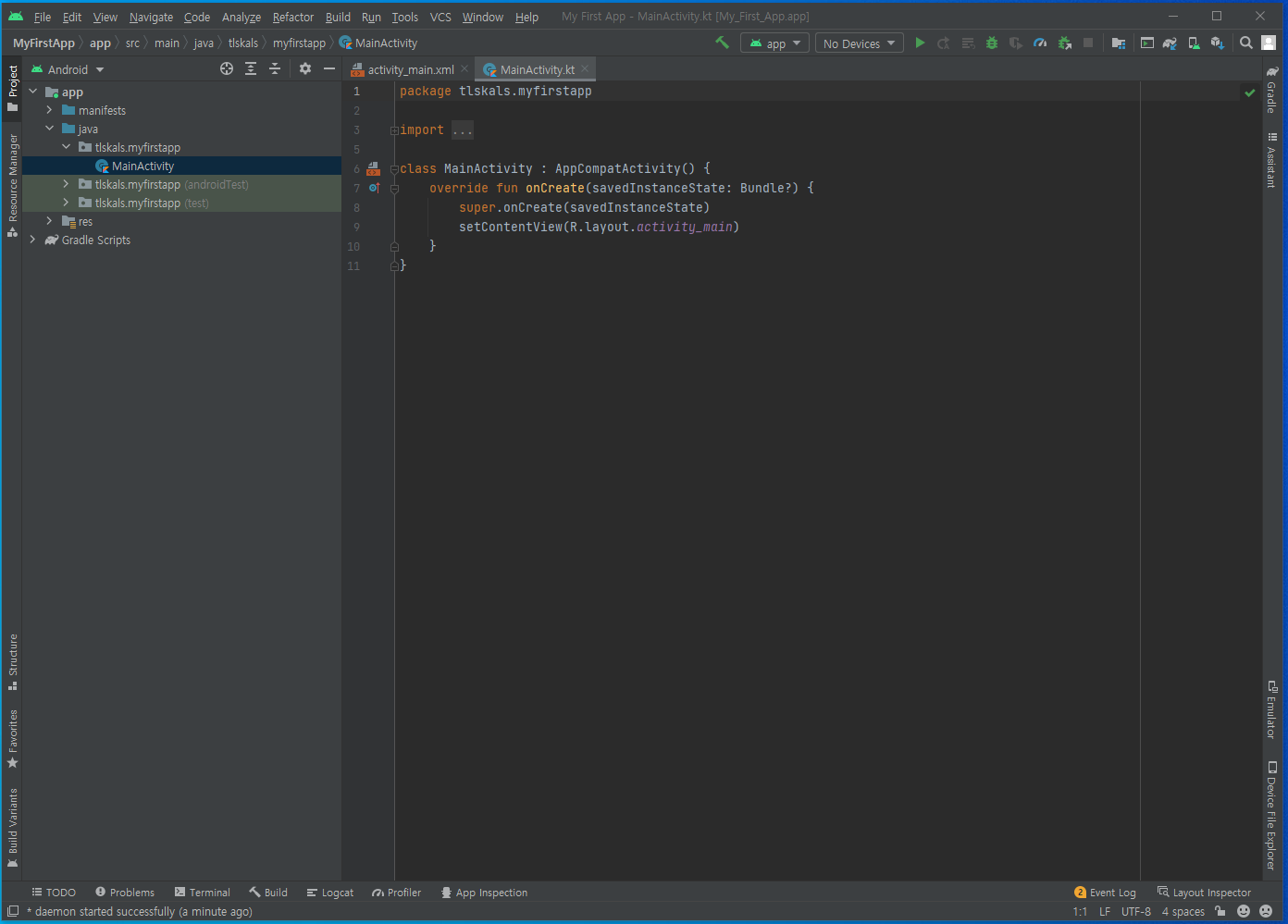Hide Project panel with minus icon
The height and width of the screenshot is (924, 1288).
(329, 68)
